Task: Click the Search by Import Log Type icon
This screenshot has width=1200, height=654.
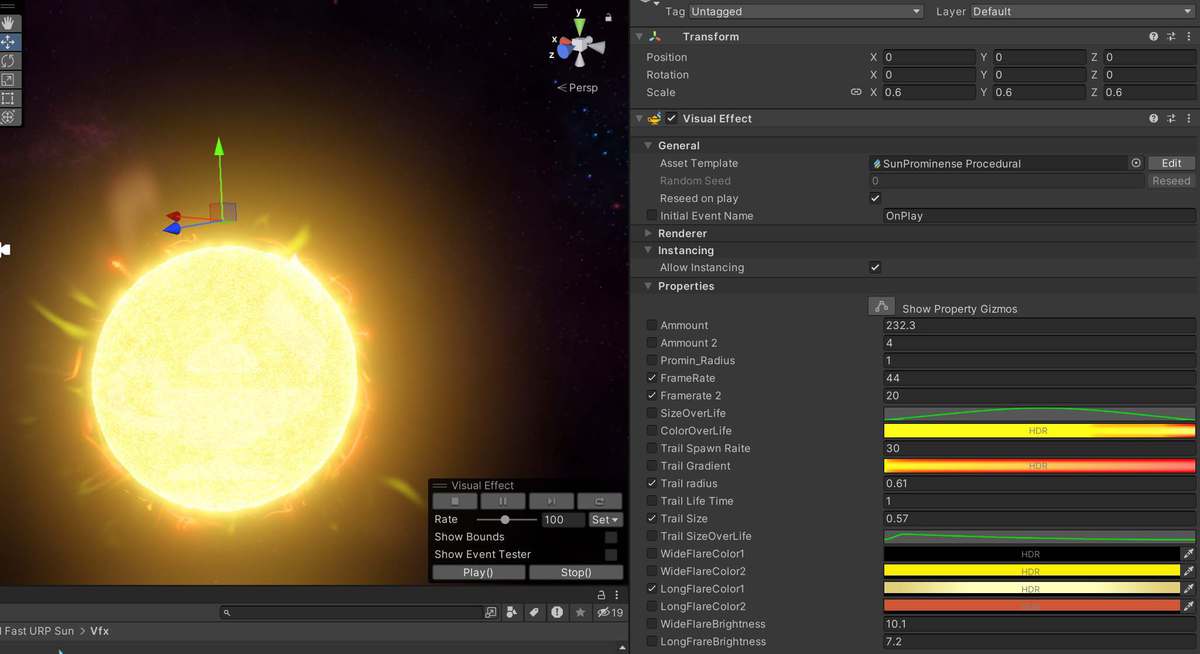Action: pos(557,612)
